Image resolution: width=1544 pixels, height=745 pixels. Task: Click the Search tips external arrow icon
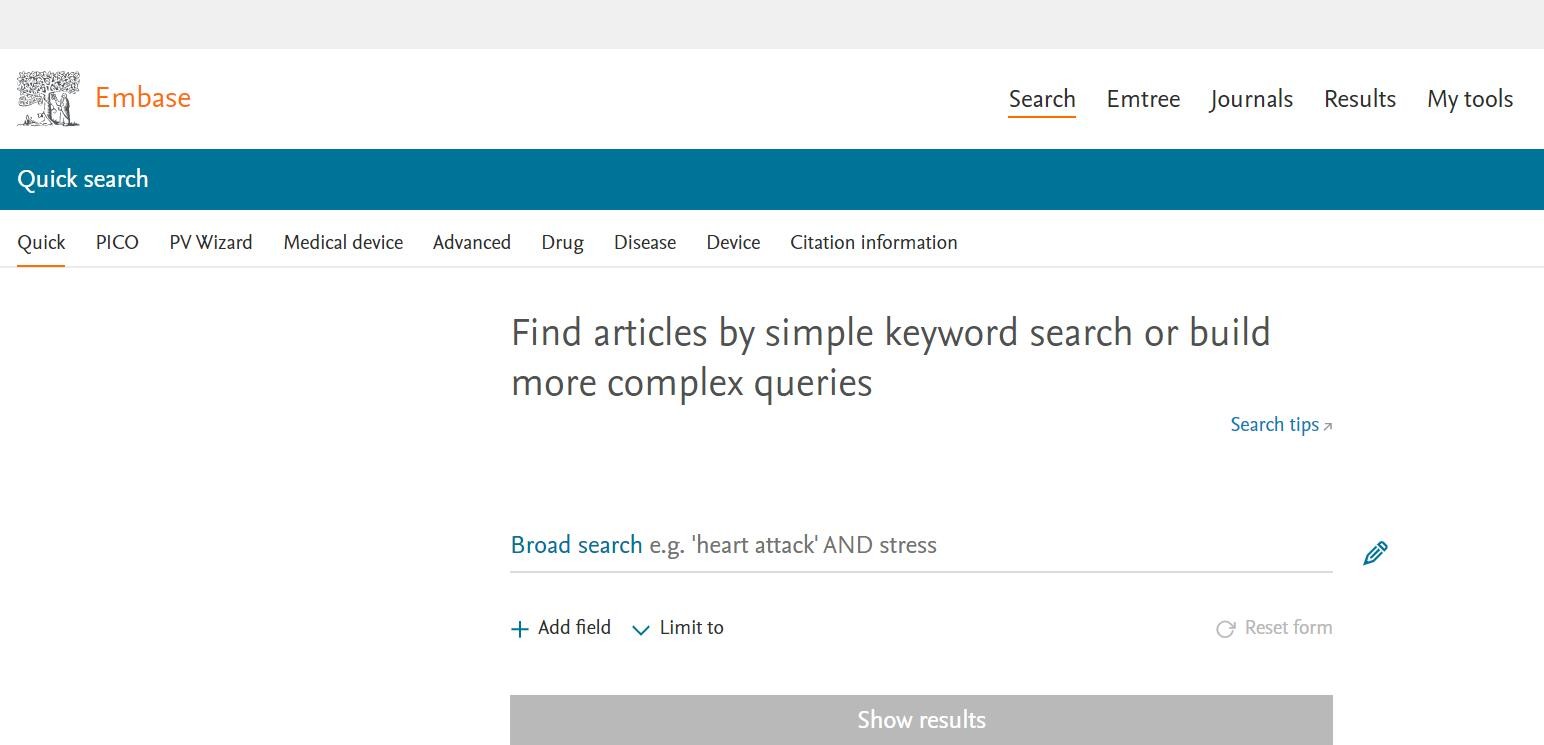coord(1328,427)
